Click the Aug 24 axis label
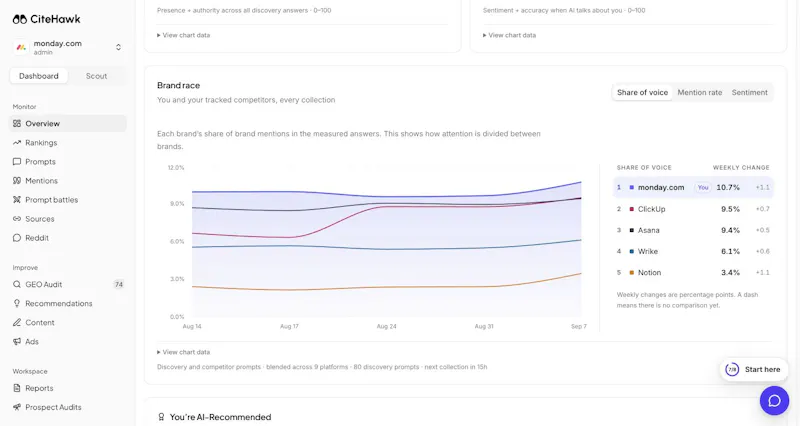 386,327
